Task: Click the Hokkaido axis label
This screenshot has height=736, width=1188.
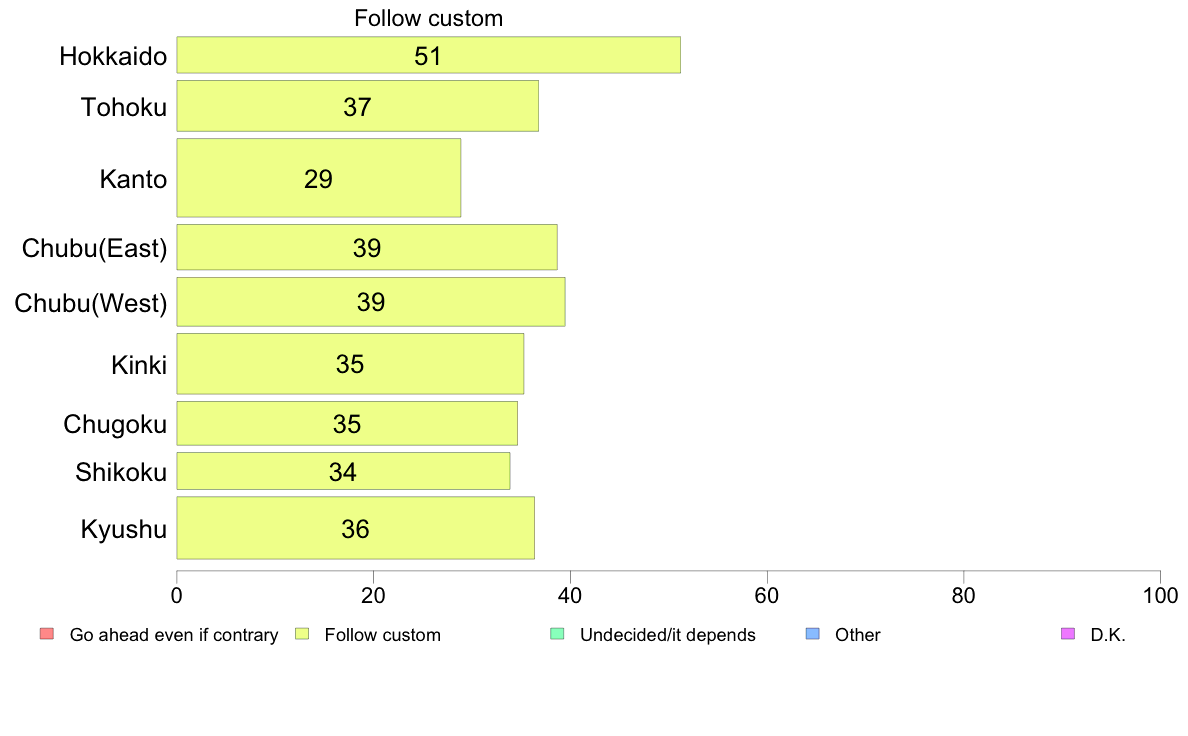Action: click(113, 56)
